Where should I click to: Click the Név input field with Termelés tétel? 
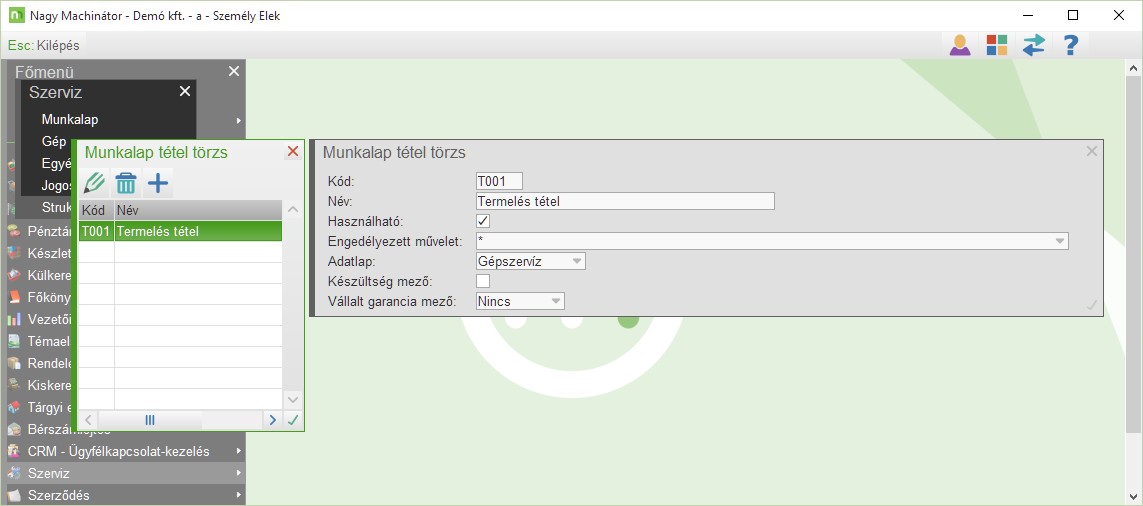(625, 201)
